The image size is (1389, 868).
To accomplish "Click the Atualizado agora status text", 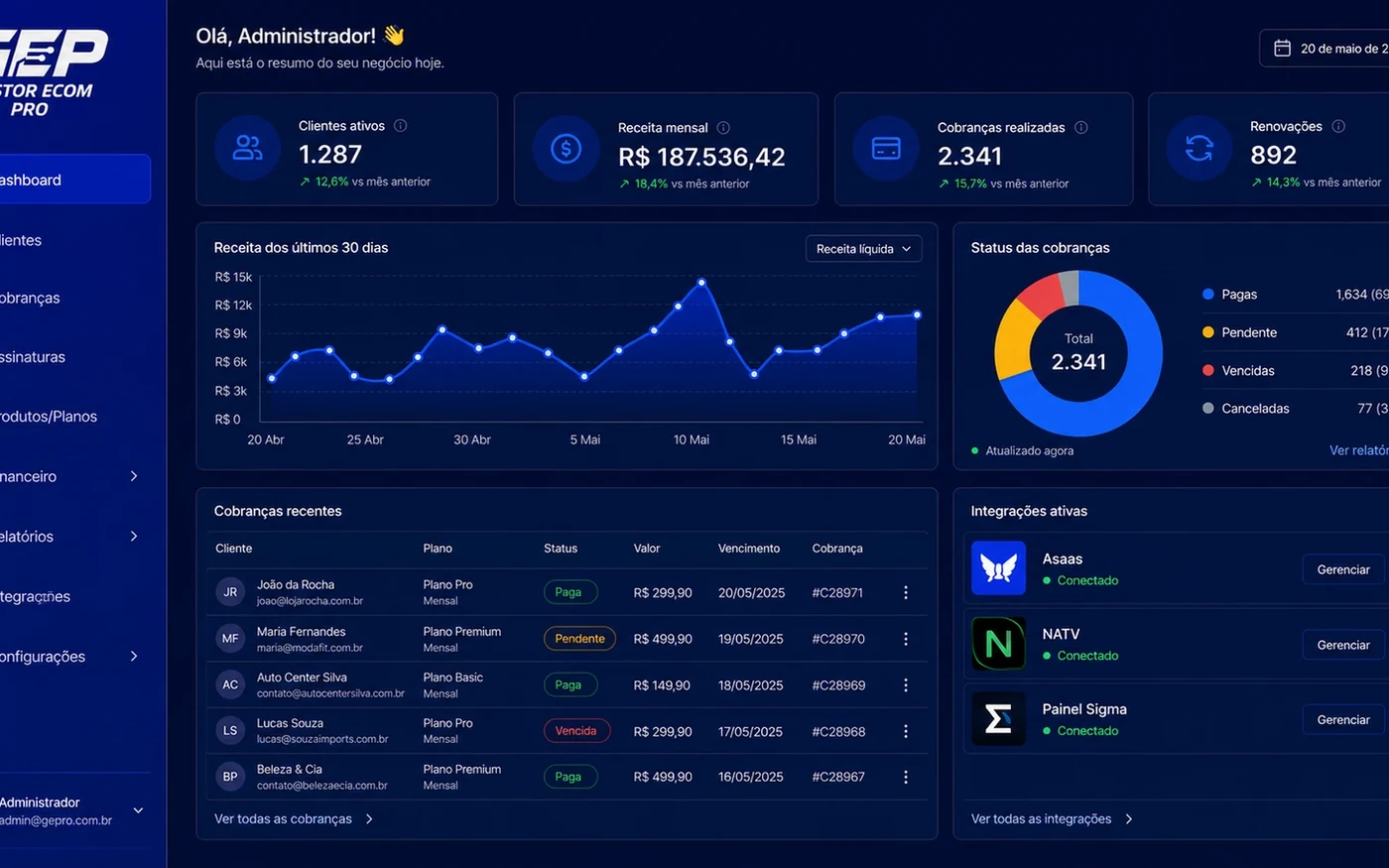I will 1029,450.
